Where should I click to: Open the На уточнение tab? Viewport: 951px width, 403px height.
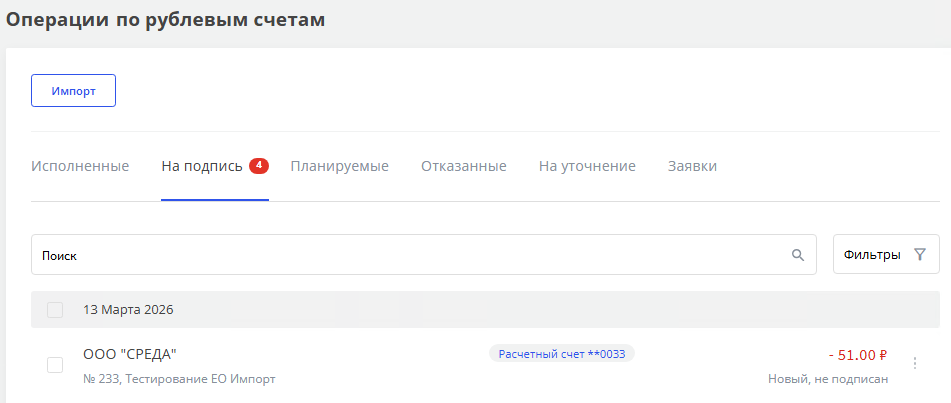pyautogui.click(x=587, y=166)
